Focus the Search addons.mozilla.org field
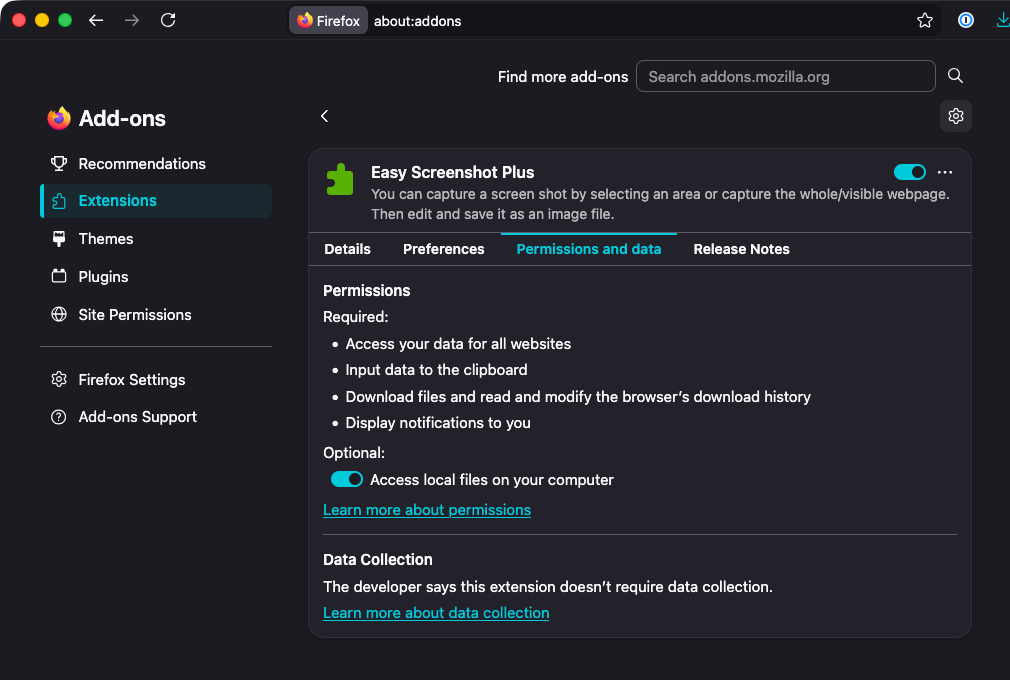 (x=785, y=77)
